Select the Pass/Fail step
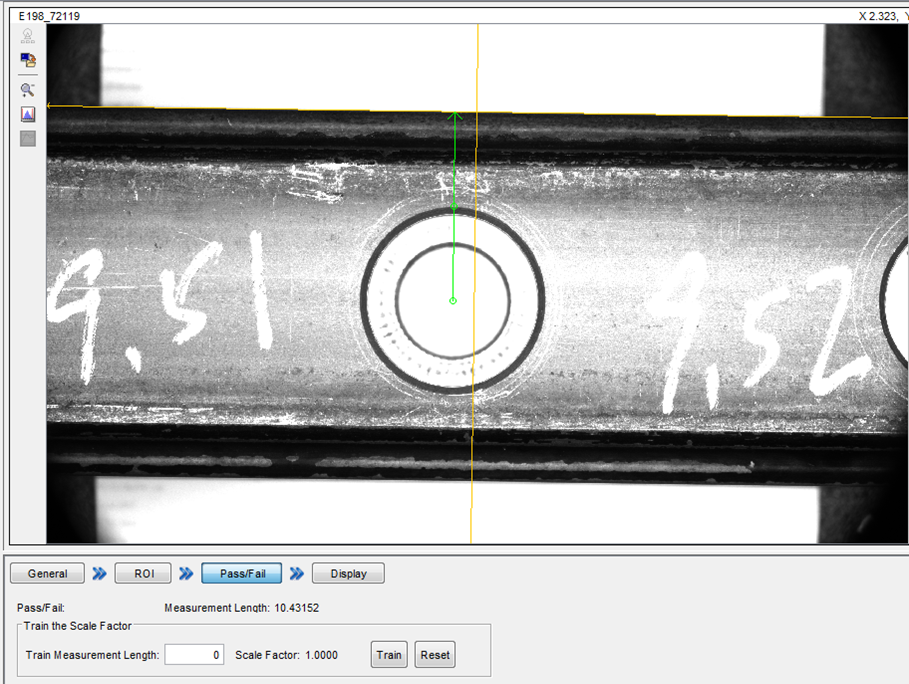This screenshot has width=909, height=684. [x=241, y=574]
